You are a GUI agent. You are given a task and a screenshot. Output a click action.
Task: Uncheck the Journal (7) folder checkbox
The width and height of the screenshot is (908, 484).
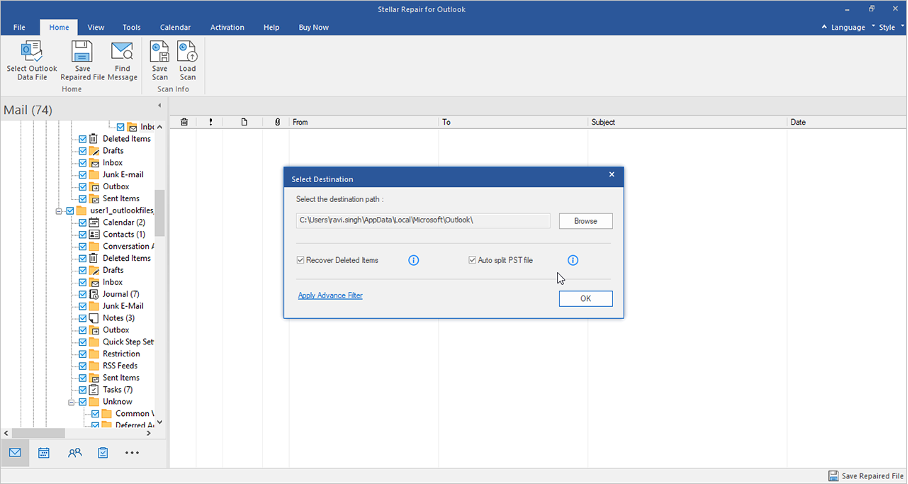[83, 294]
